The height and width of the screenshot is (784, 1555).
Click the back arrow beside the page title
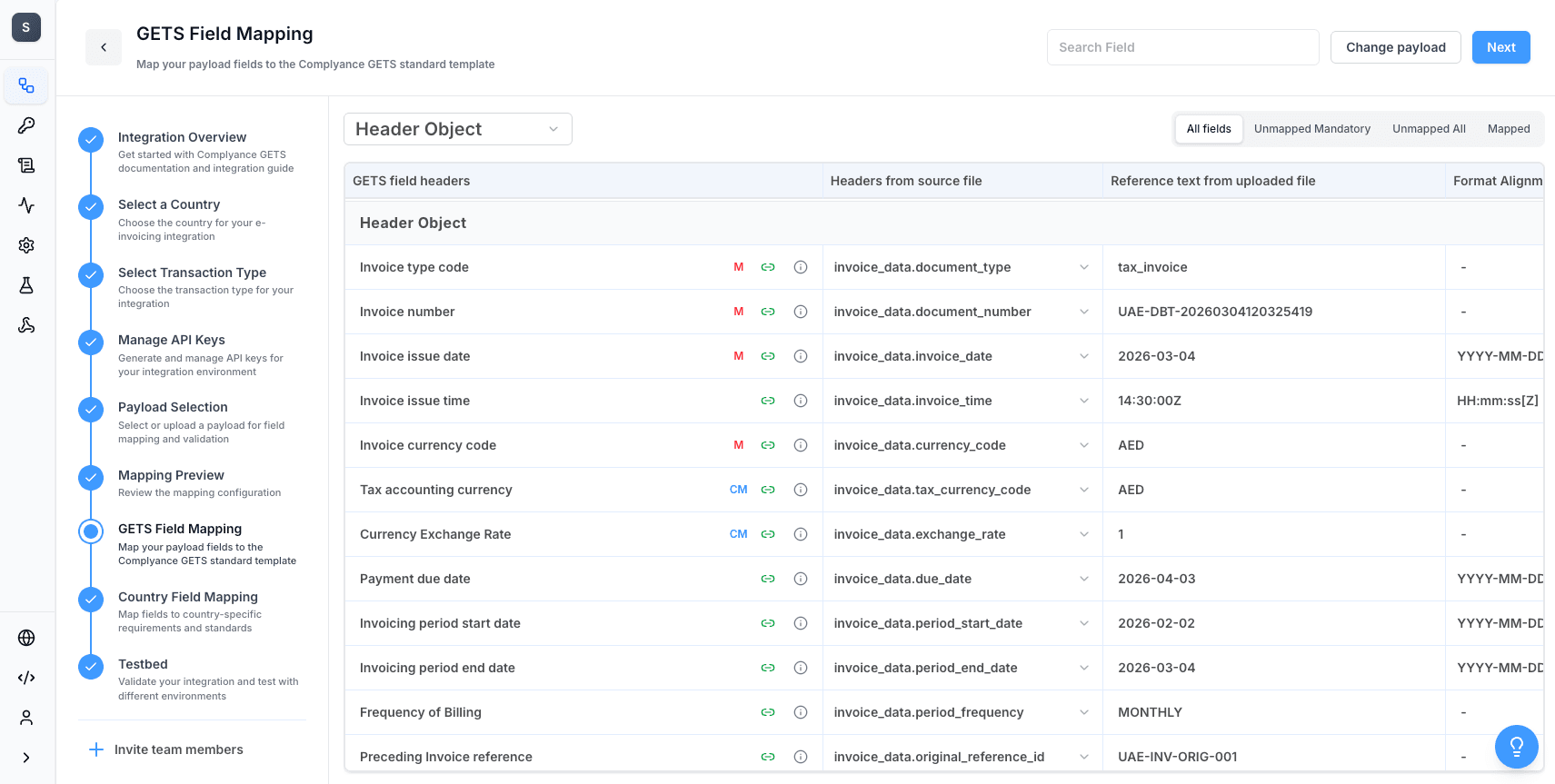pyautogui.click(x=104, y=47)
